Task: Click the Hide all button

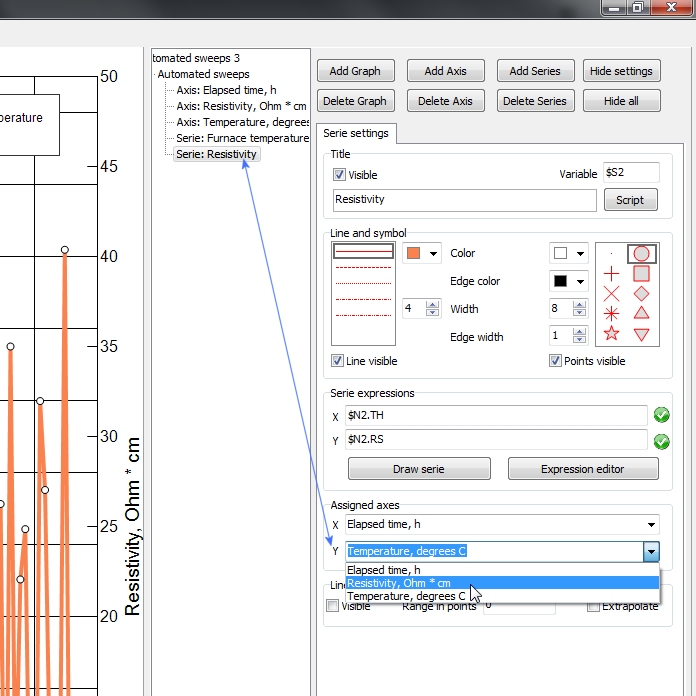Action: point(621,101)
